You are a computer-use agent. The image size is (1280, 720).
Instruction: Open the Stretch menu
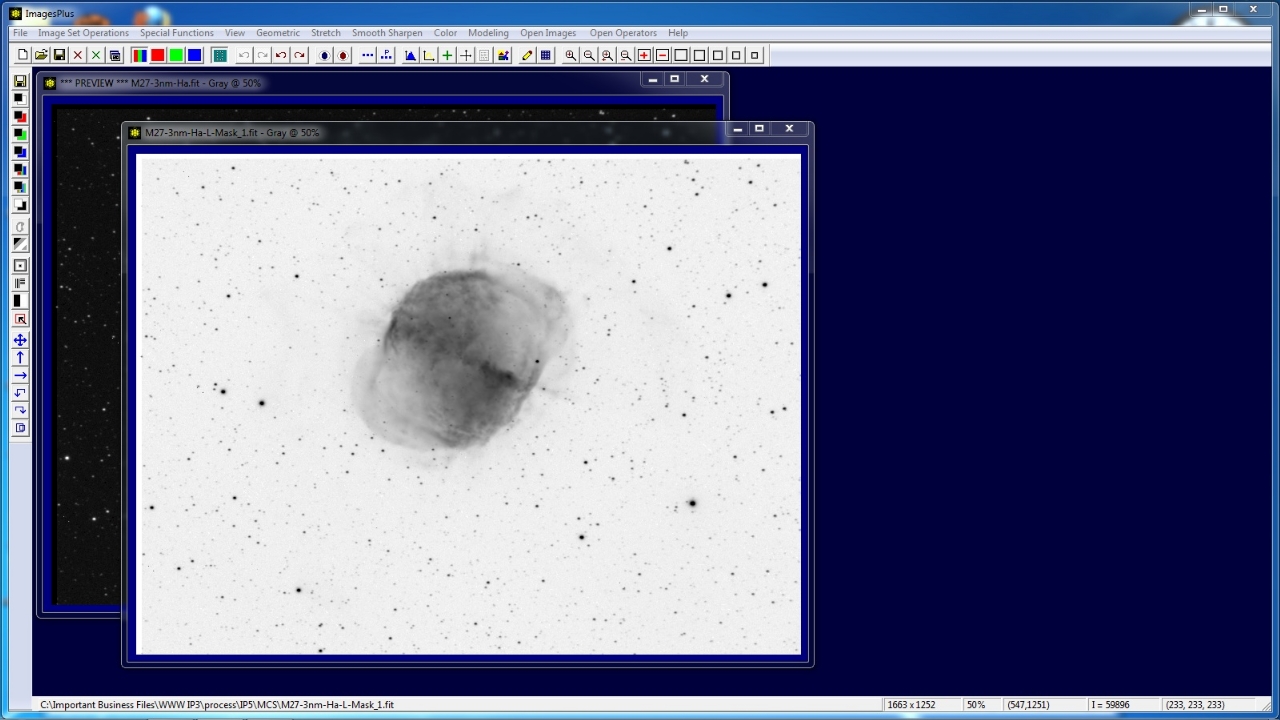click(326, 33)
